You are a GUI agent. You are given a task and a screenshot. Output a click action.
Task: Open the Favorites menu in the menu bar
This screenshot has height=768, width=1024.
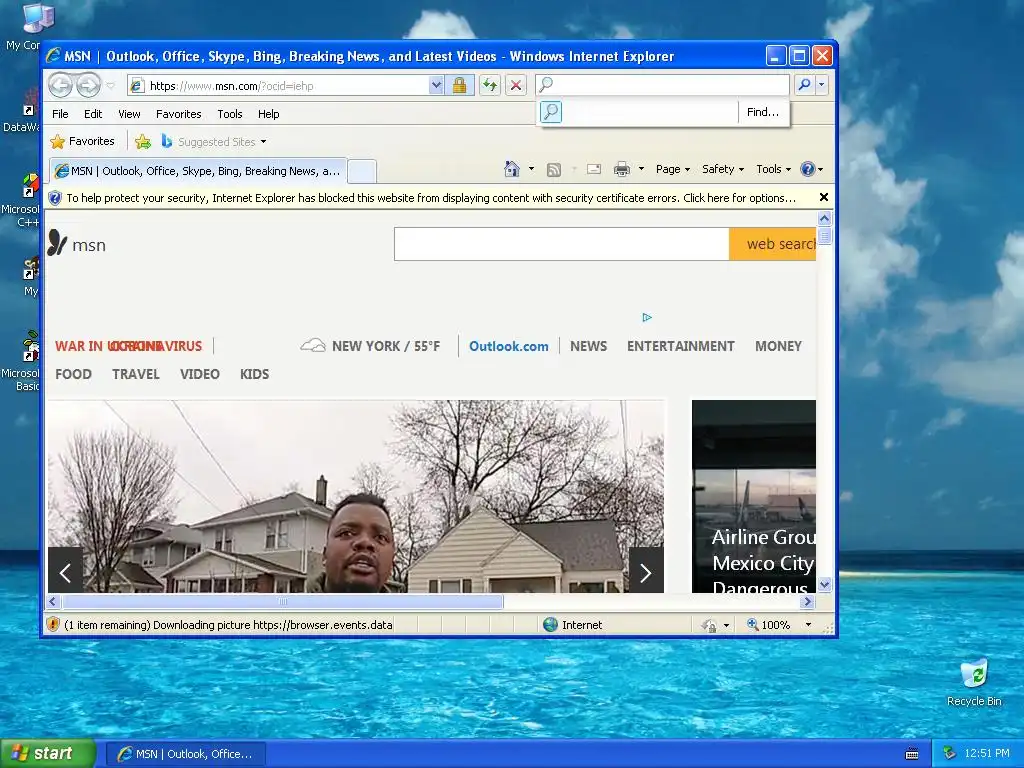pyautogui.click(x=178, y=114)
